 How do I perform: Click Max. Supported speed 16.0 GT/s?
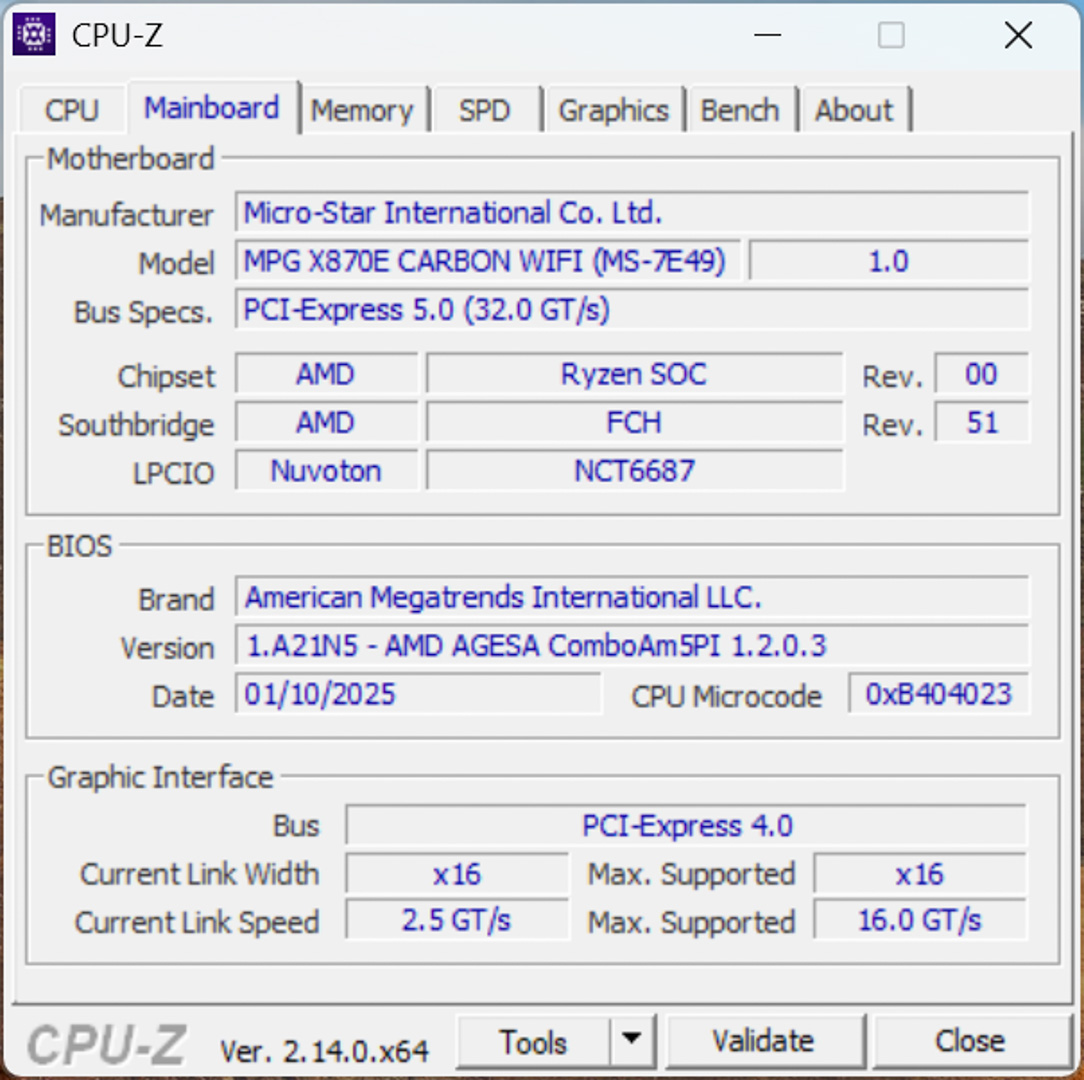tap(921, 920)
